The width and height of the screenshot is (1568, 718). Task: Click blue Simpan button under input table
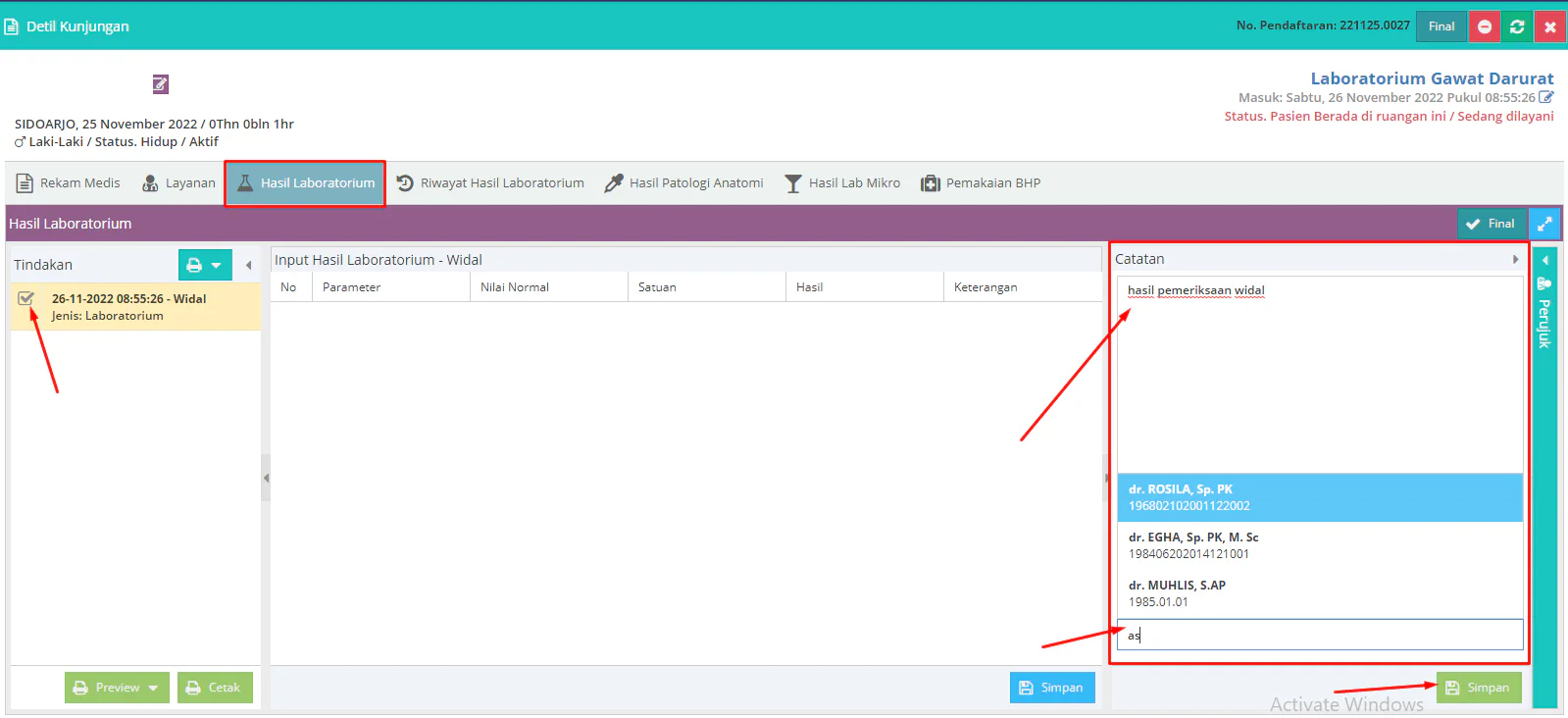pos(1052,688)
